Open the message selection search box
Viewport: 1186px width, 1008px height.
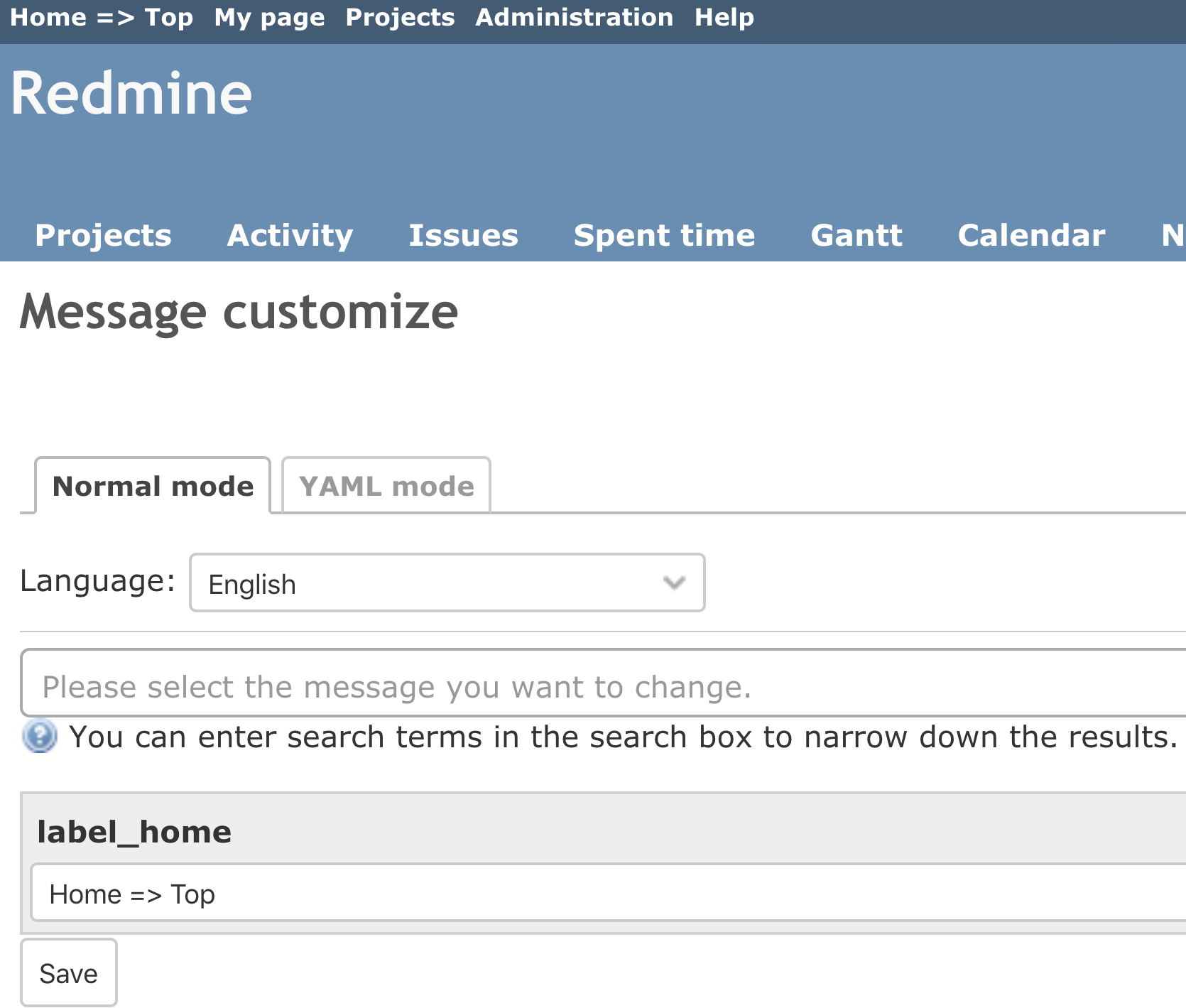(x=604, y=686)
